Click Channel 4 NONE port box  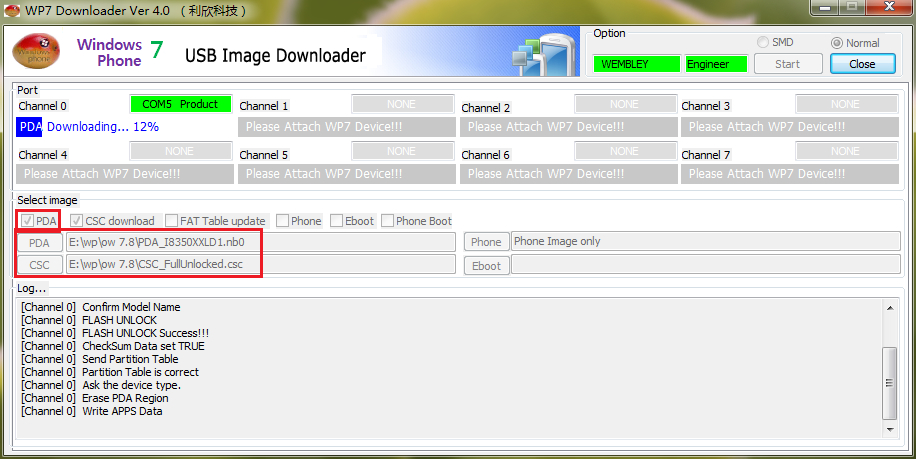(x=181, y=151)
